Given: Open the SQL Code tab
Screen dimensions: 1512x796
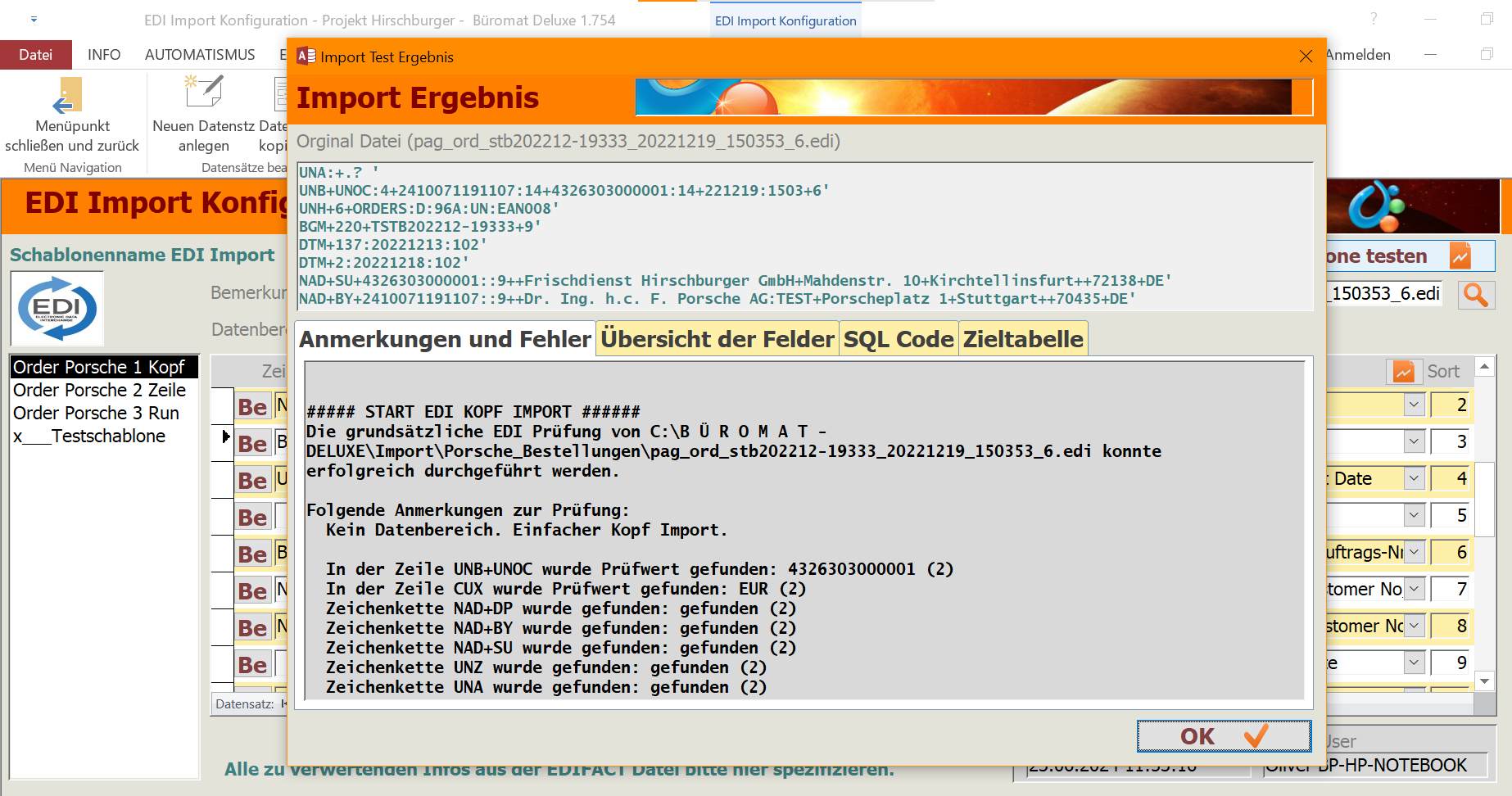Looking at the screenshot, I should 899,339.
